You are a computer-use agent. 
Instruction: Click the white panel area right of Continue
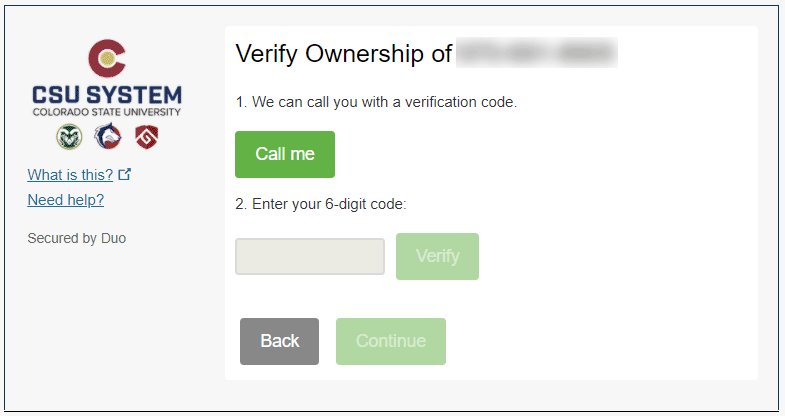pos(600,341)
